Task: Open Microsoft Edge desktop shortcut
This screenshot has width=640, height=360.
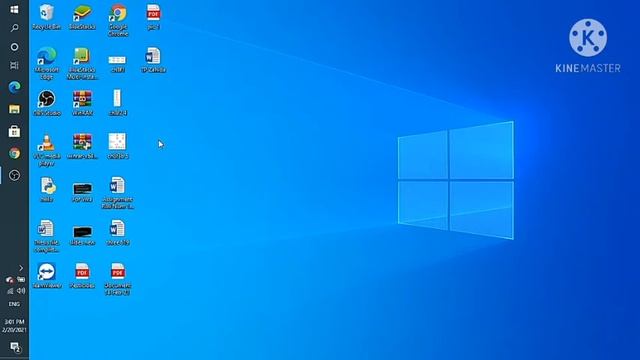Action: [47, 63]
